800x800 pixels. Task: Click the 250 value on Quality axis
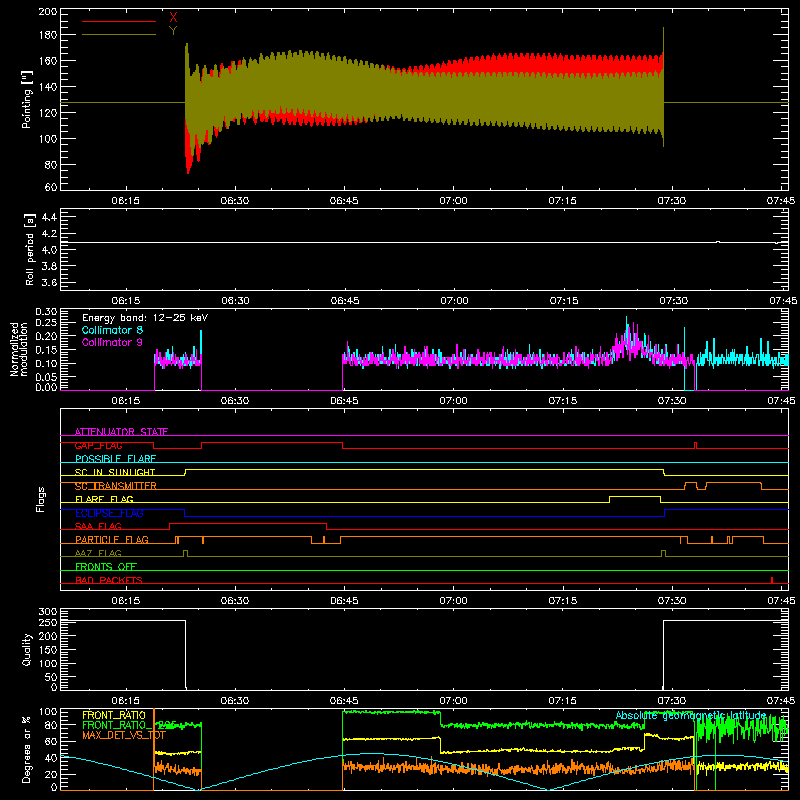(x=47, y=622)
